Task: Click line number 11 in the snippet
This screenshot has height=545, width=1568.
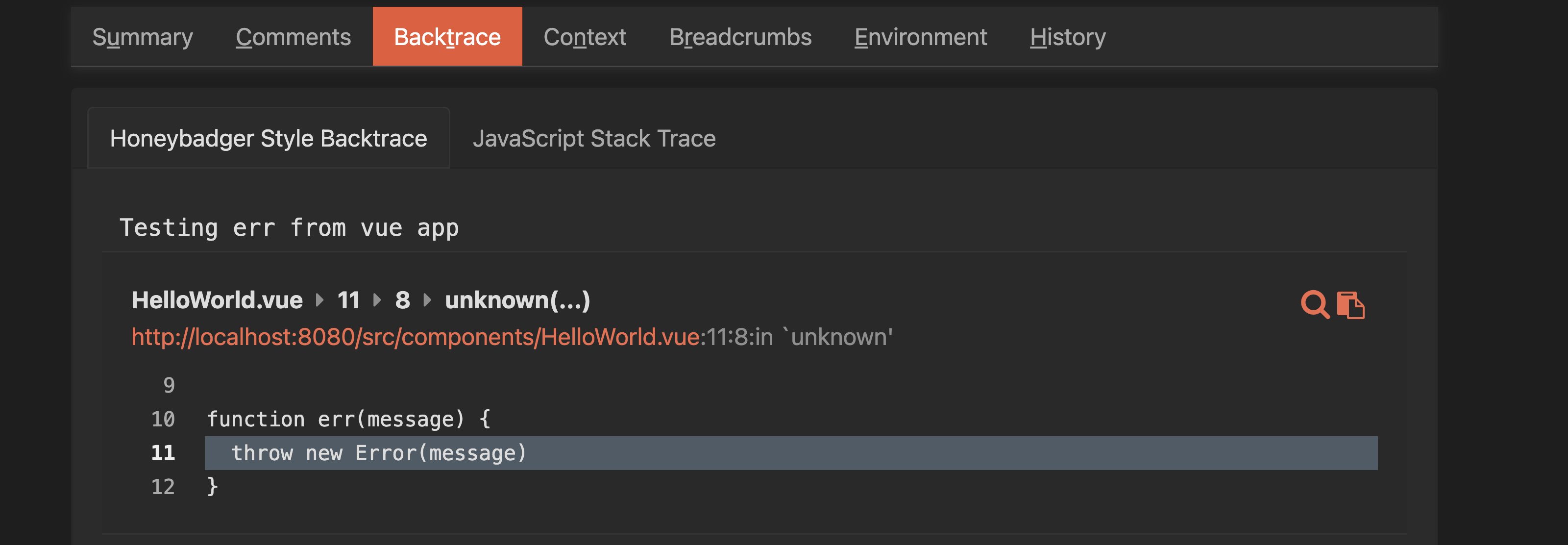Action: click(163, 452)
